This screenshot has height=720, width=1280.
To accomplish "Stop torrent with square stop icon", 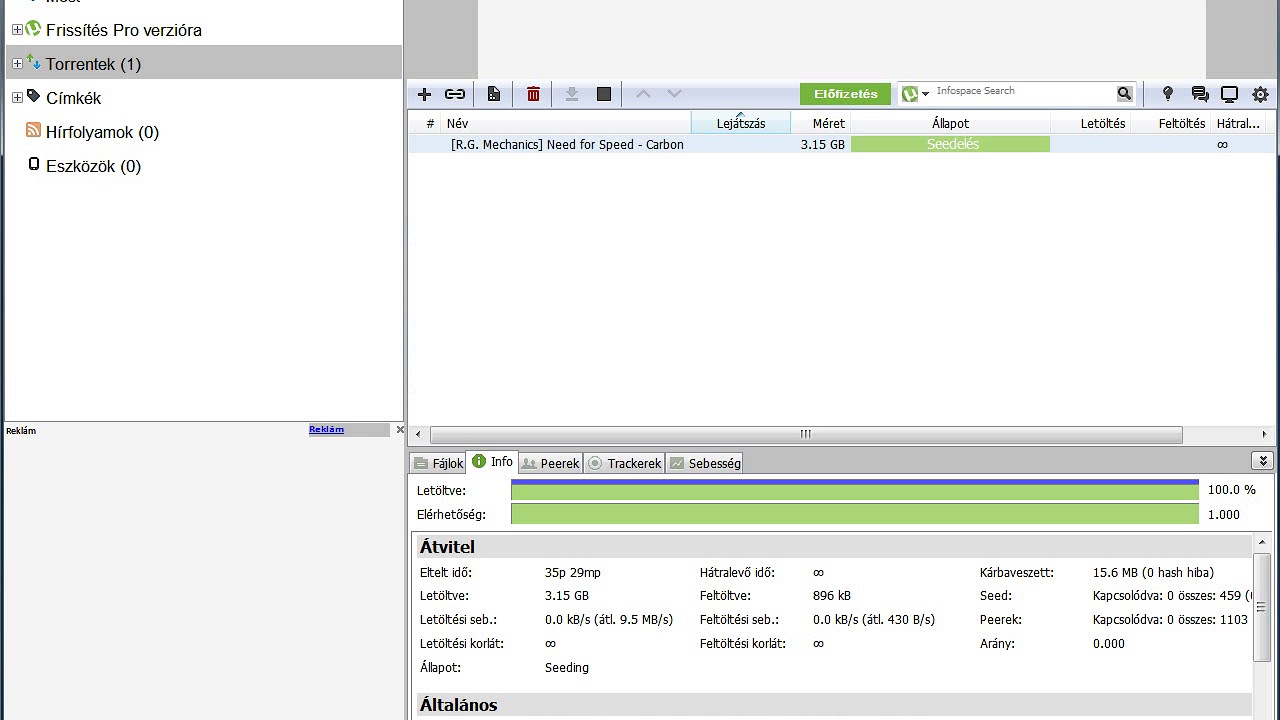I will tap(604, 94).
